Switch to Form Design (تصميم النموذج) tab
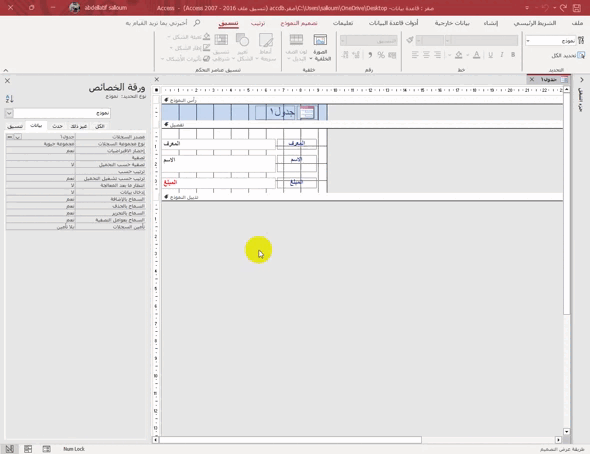Screen dimensions: 590x454 299,23
